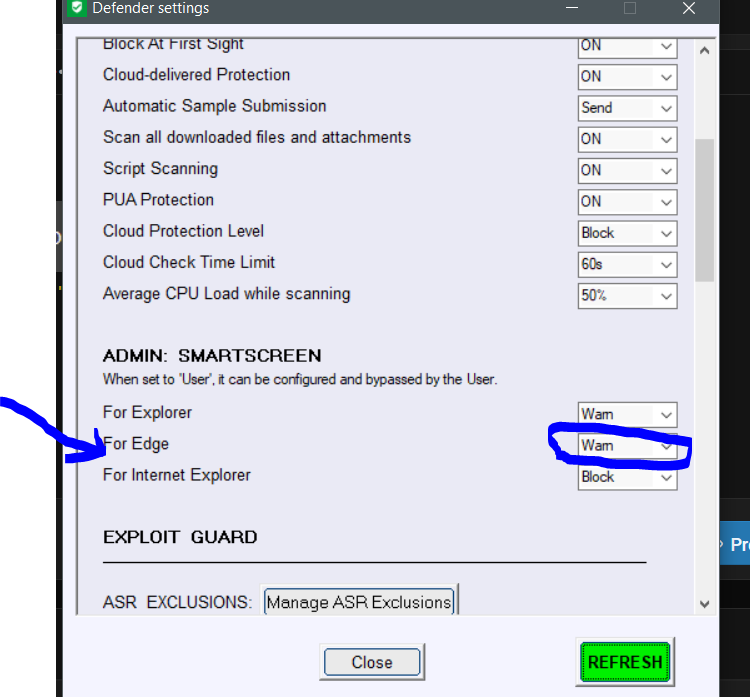Close the Defender settings window
Image resolution: width=750 pixels, height=697 pixels.
coord(689,8)
